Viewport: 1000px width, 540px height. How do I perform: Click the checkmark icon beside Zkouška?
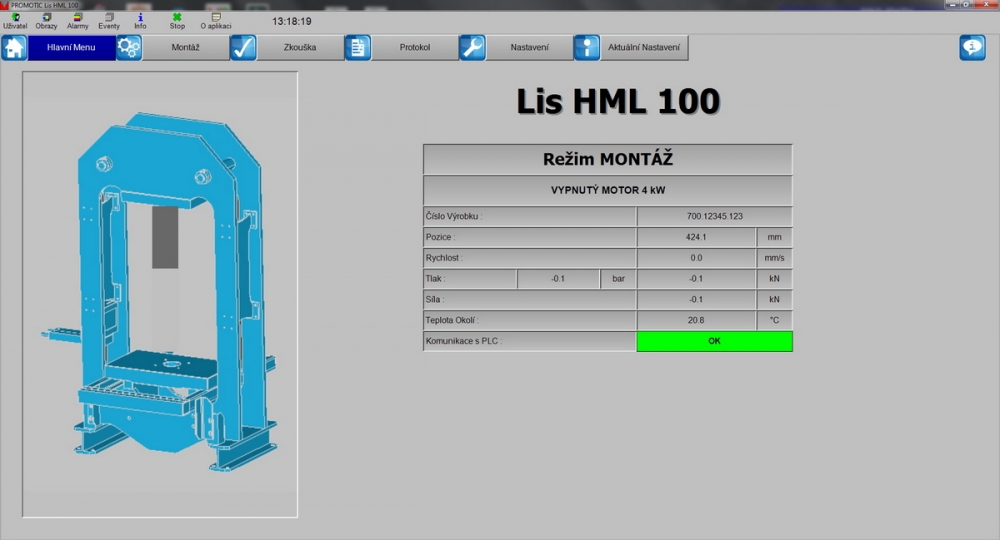pos(243,48)
